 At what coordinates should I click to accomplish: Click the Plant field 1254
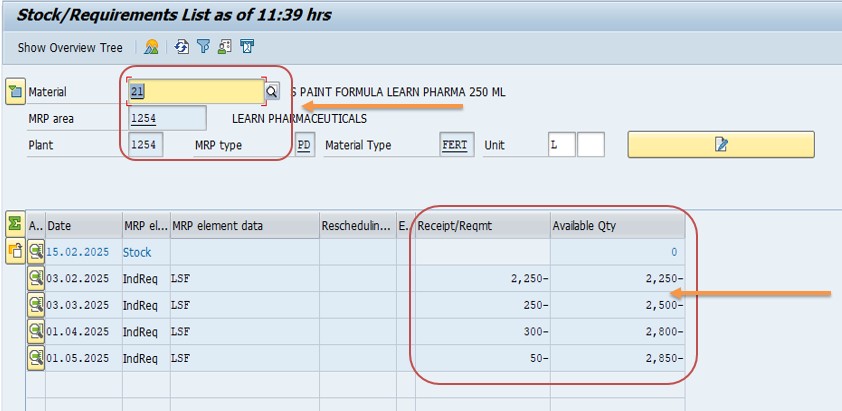[x=146, y=145]
